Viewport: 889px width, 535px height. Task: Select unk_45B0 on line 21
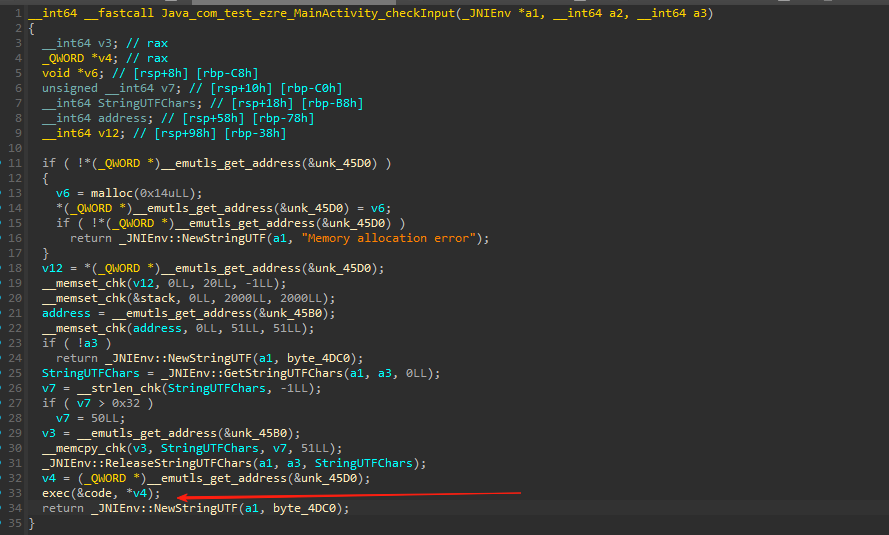click(x=294, y=313)
